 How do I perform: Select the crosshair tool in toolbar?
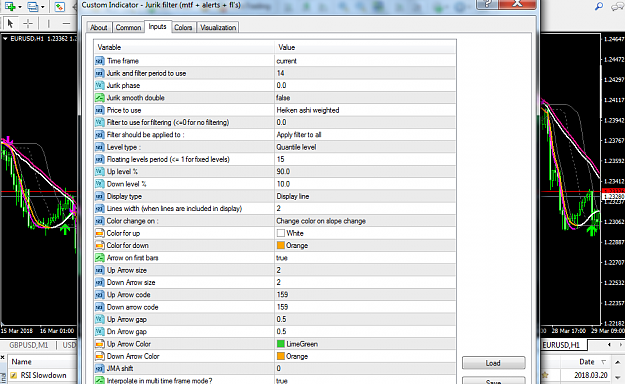(x=28, y=24)
